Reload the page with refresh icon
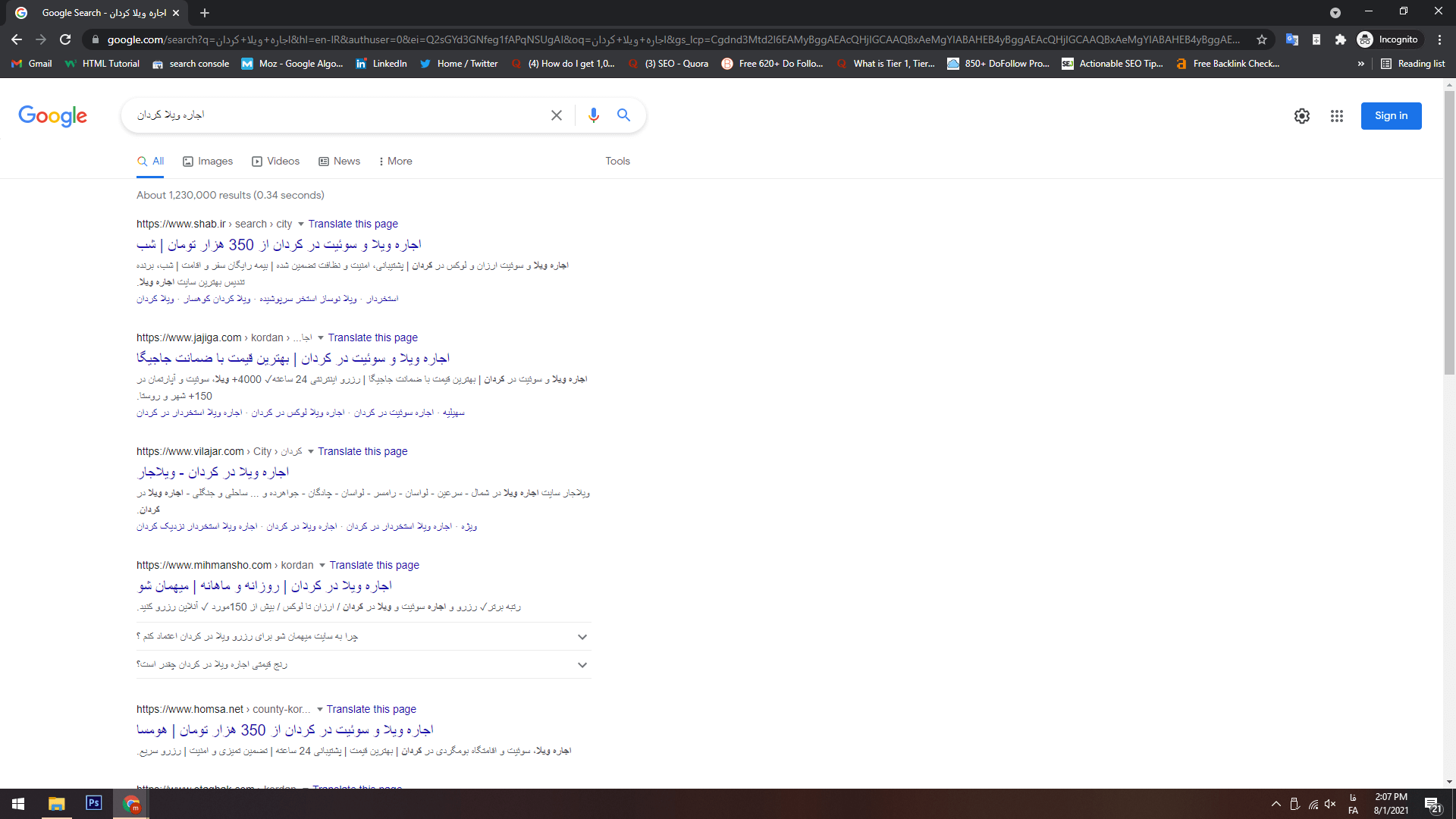The width and height of the screenshot is (1456, 819). tap(65, 39)
